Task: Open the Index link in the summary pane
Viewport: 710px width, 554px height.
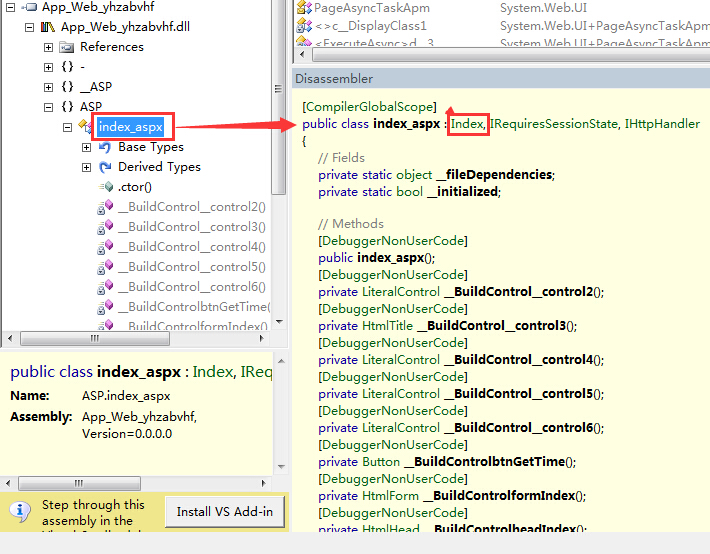Action: click(x=213, y=372)
